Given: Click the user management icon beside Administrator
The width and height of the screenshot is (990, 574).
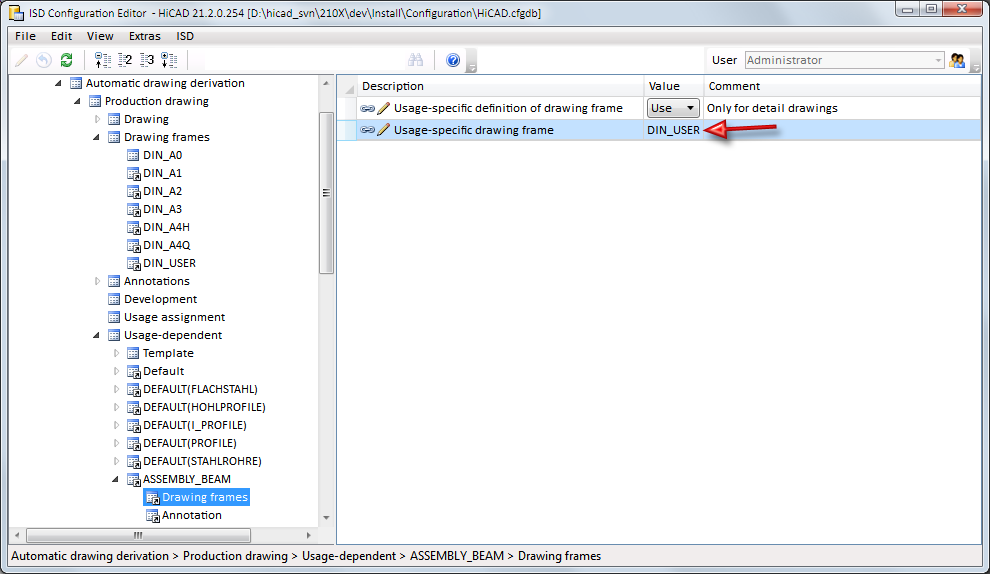Looking at the screenshot, I should 957,60.
